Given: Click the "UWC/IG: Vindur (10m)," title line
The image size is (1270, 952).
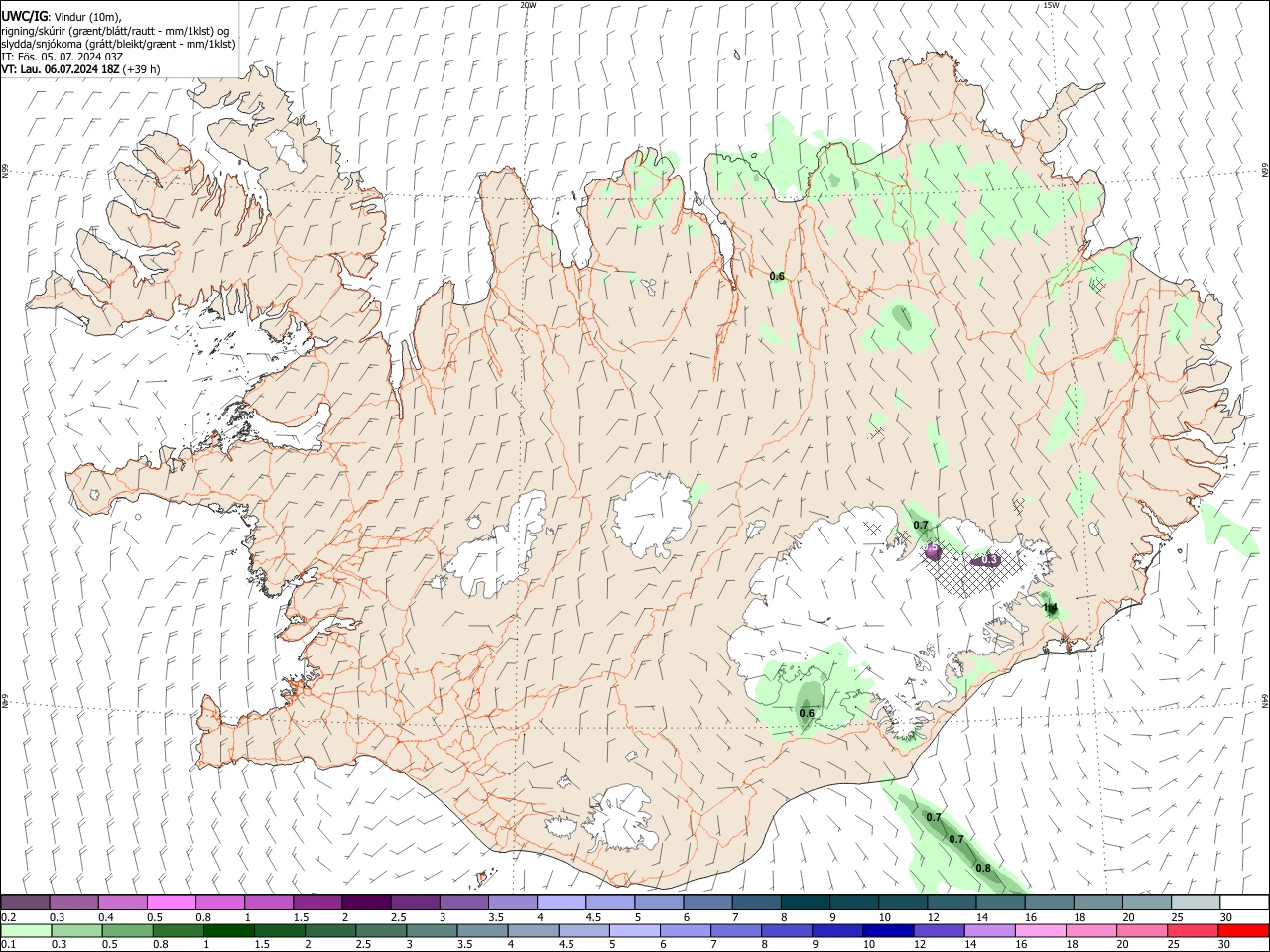Looking at the screenshot, I should [x=62, y=17].
